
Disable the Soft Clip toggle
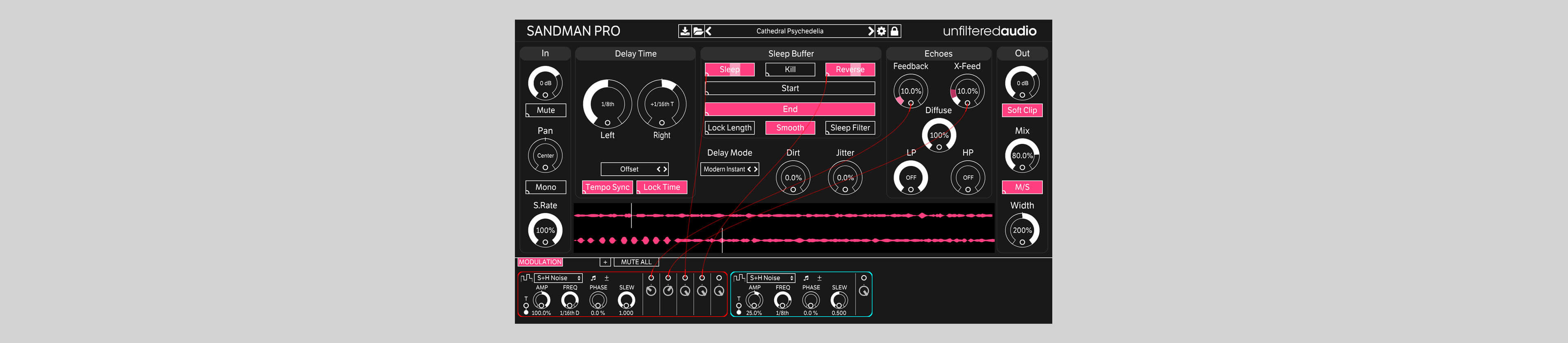coord(1021,110)
